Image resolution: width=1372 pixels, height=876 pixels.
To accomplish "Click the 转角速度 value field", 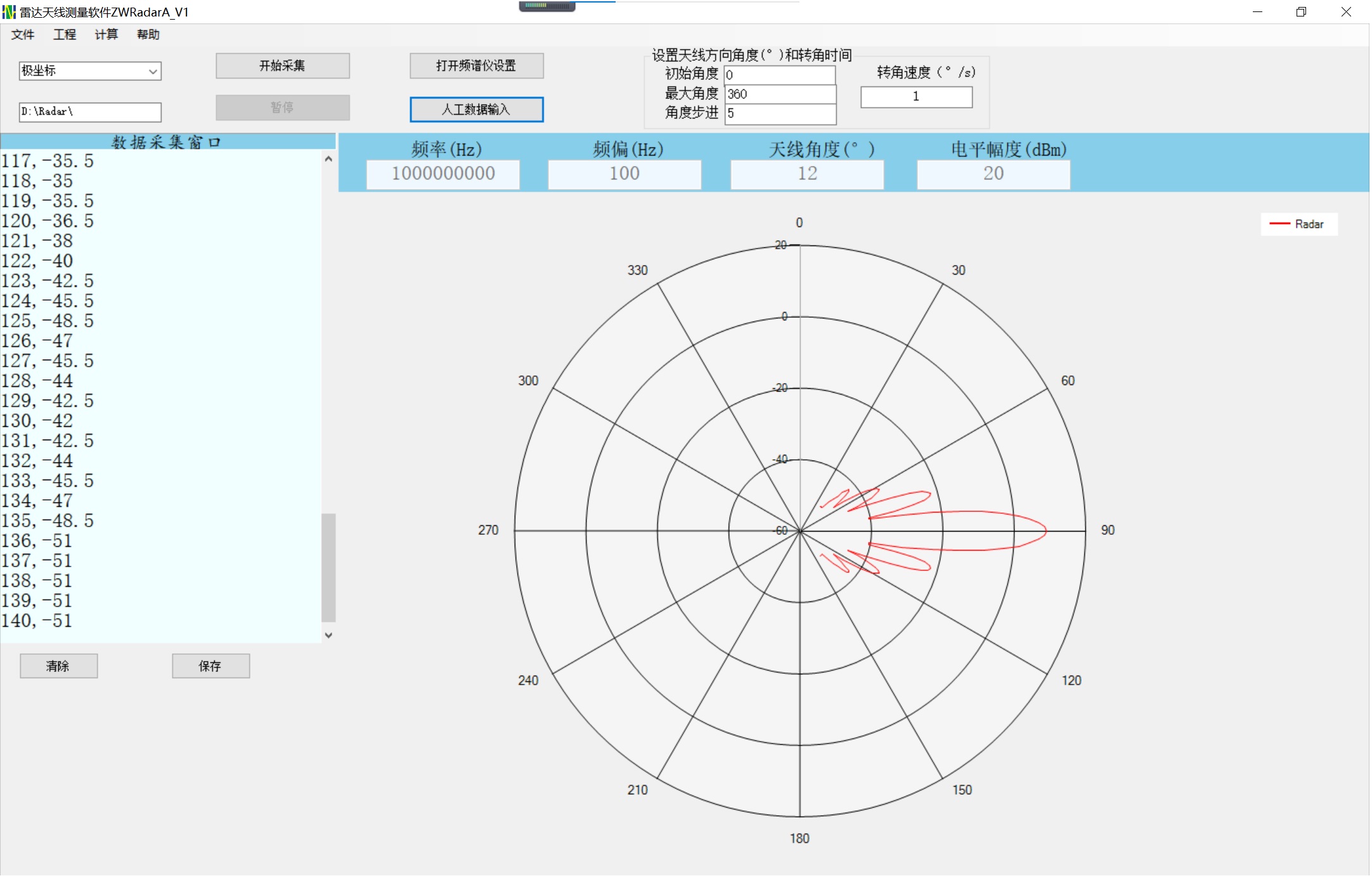I will click(916, 96).
